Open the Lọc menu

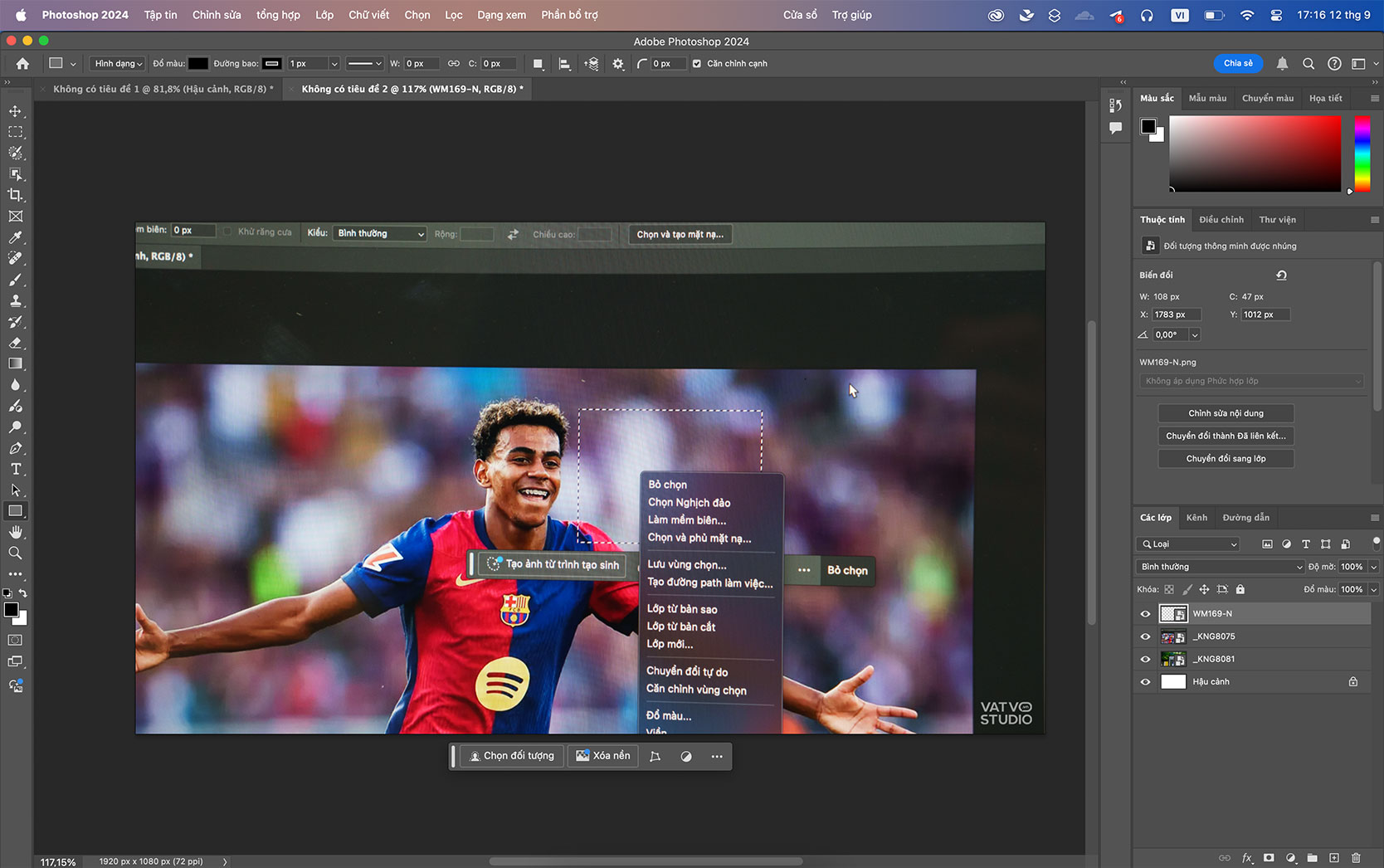pyautogui.click(x=454, y=15)
